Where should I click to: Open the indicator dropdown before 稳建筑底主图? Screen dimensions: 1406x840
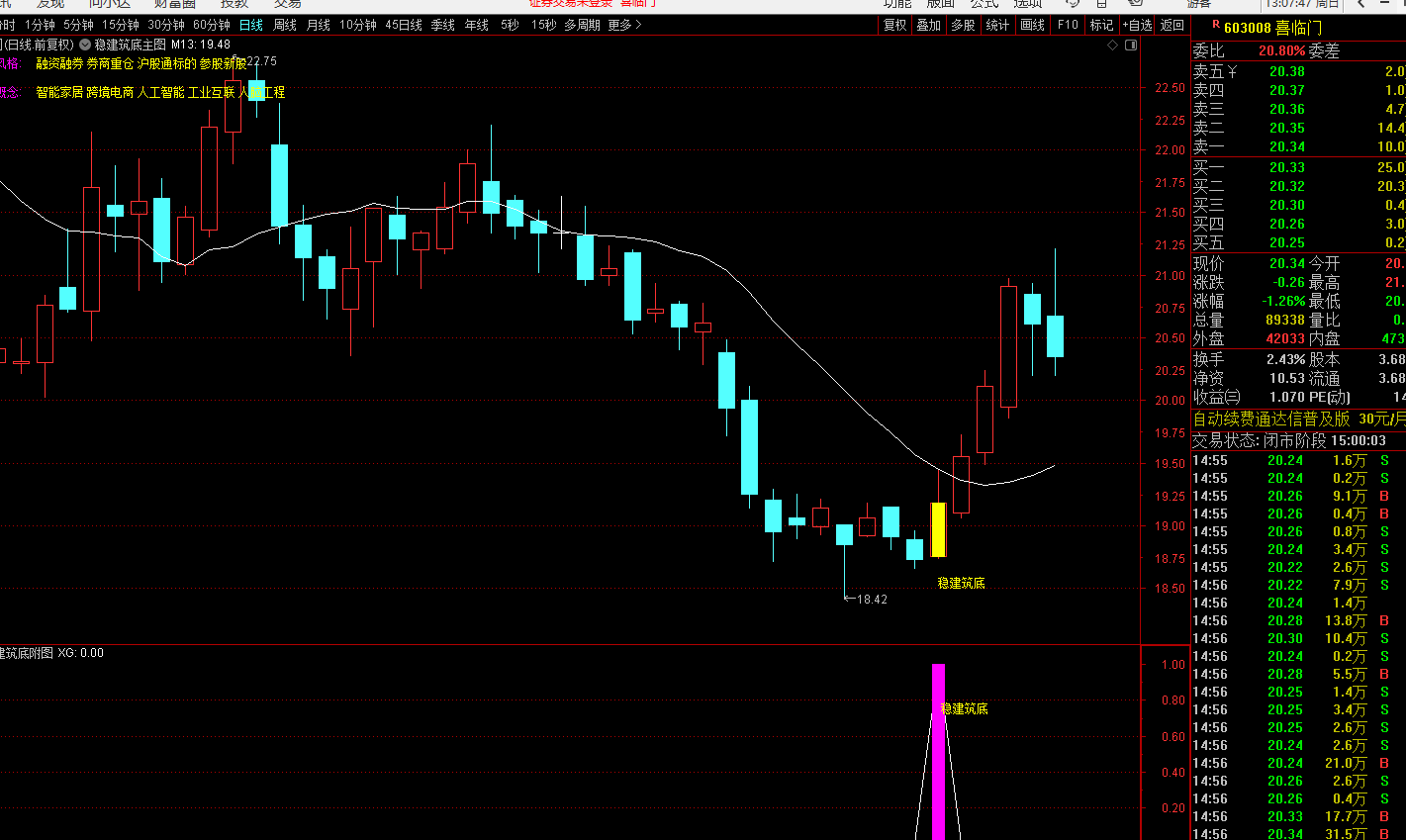(84, 45)
